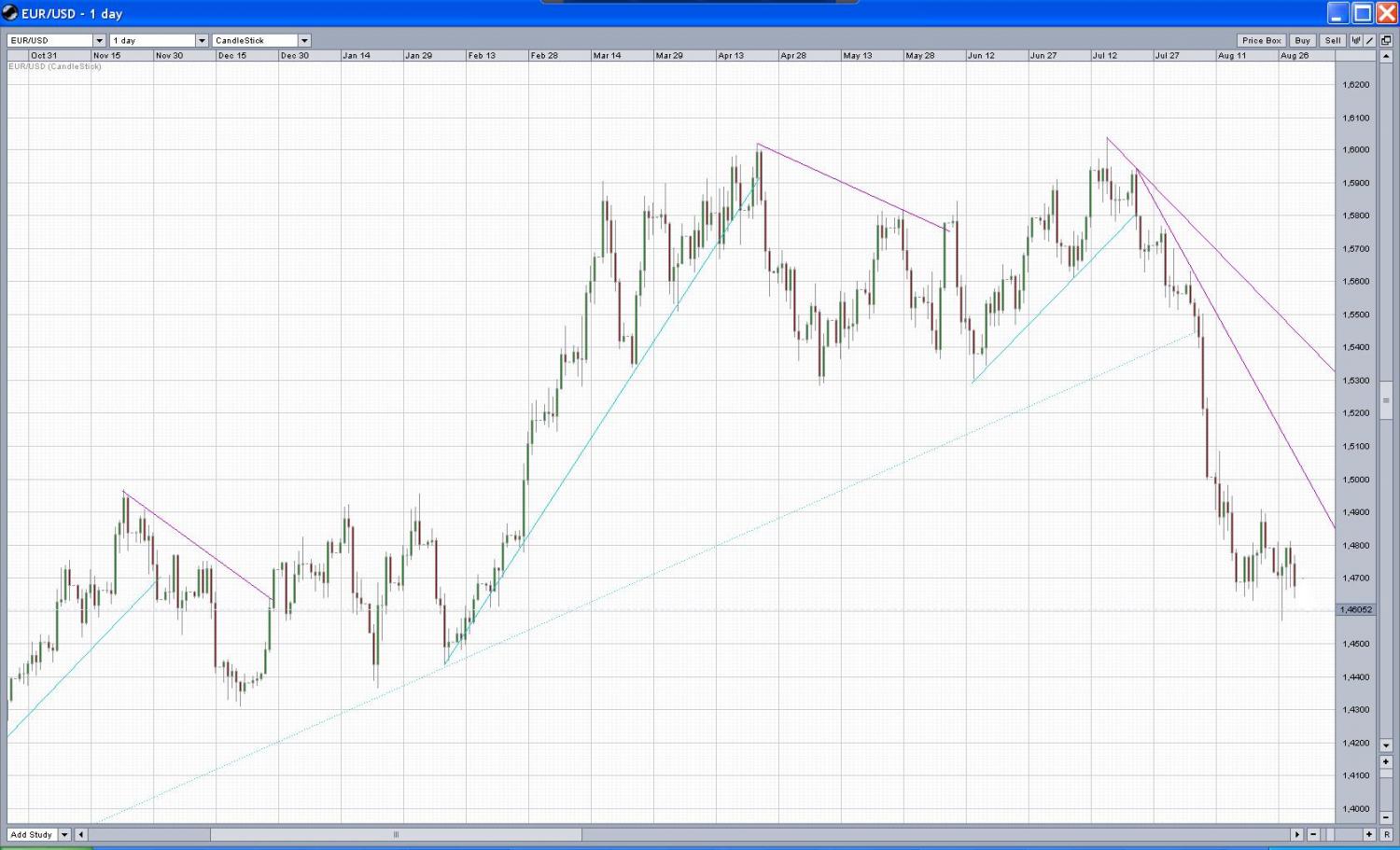Screen dimensions: 1400x850
Task: Click the vertical scrollbar thumb
Action: [1386, 400]
